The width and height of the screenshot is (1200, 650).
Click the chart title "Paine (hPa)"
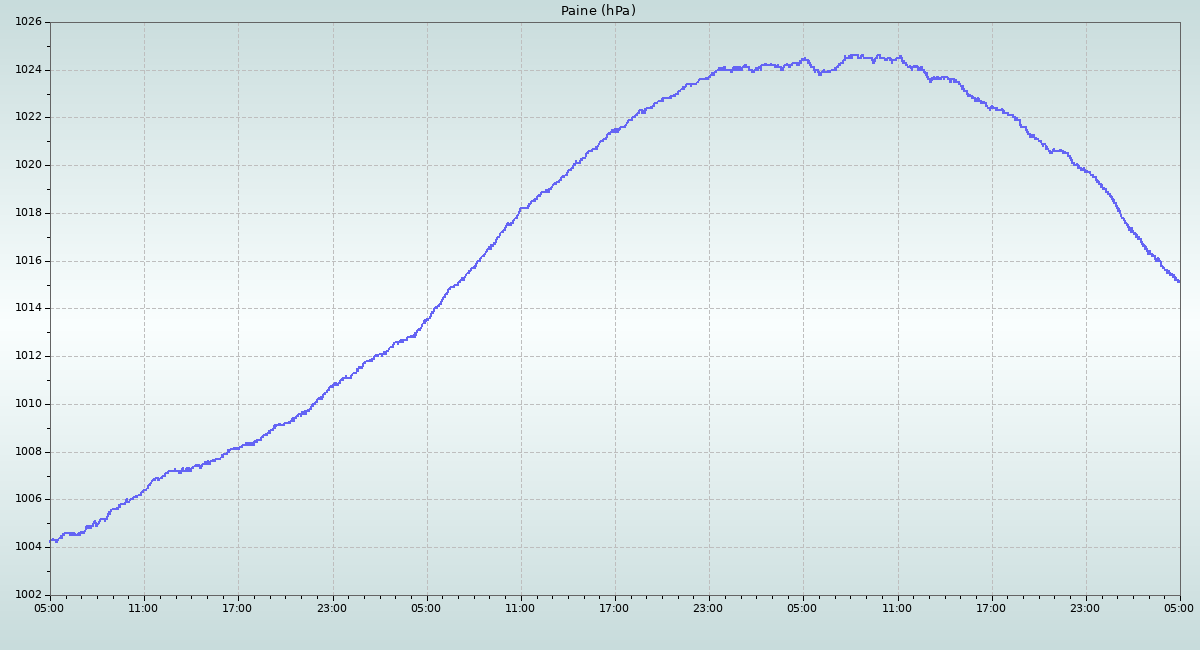click(x=598, y=11)
